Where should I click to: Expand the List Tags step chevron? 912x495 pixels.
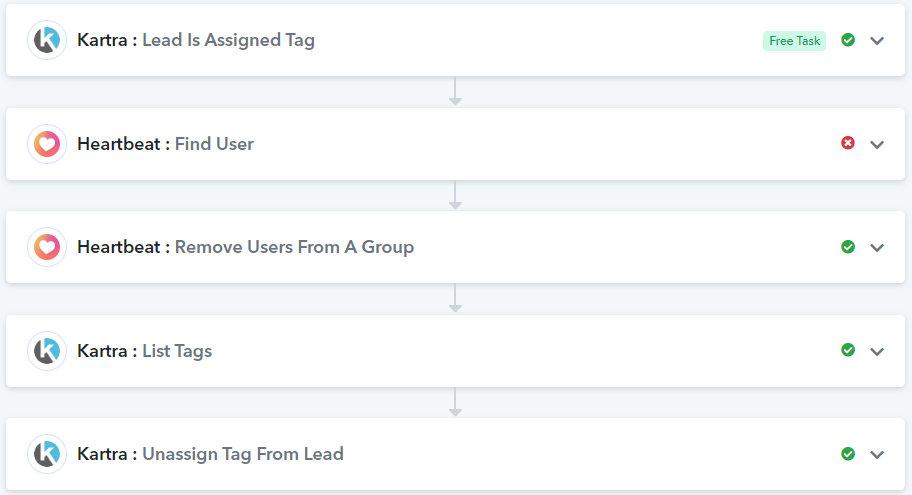click(x=877, y=351)
